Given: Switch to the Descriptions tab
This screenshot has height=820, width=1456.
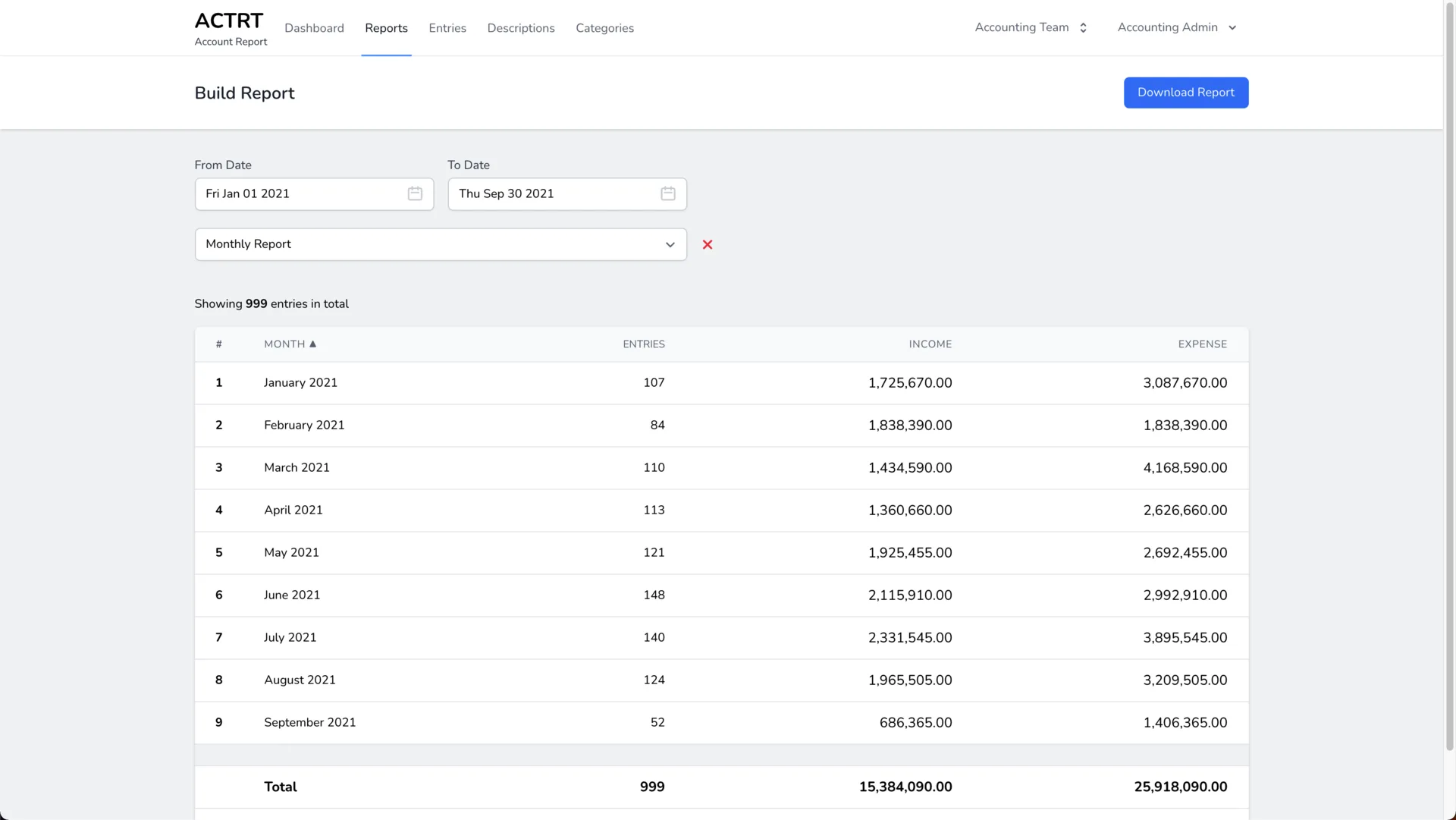Looking at the screenshot, I should coord(521,28).
